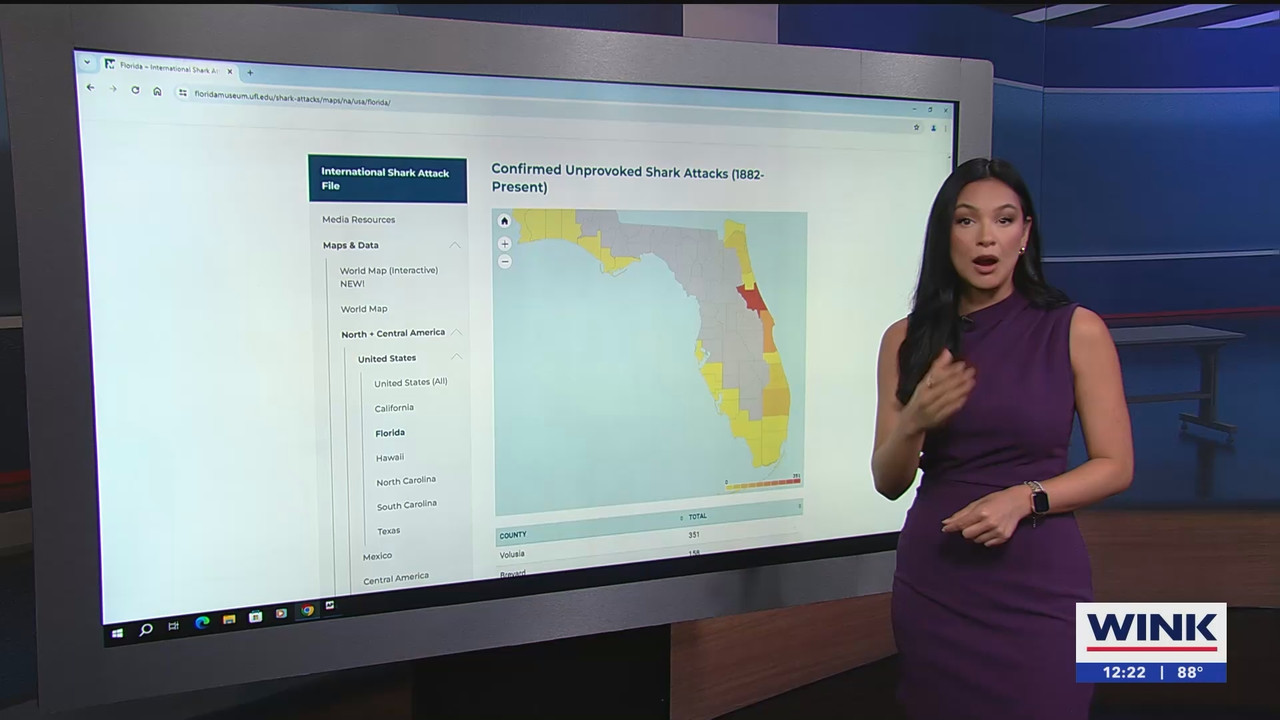Open the South Carolina page
Image resolution: width=1280 pixels, height=720 pixels.
coord(407,505)
